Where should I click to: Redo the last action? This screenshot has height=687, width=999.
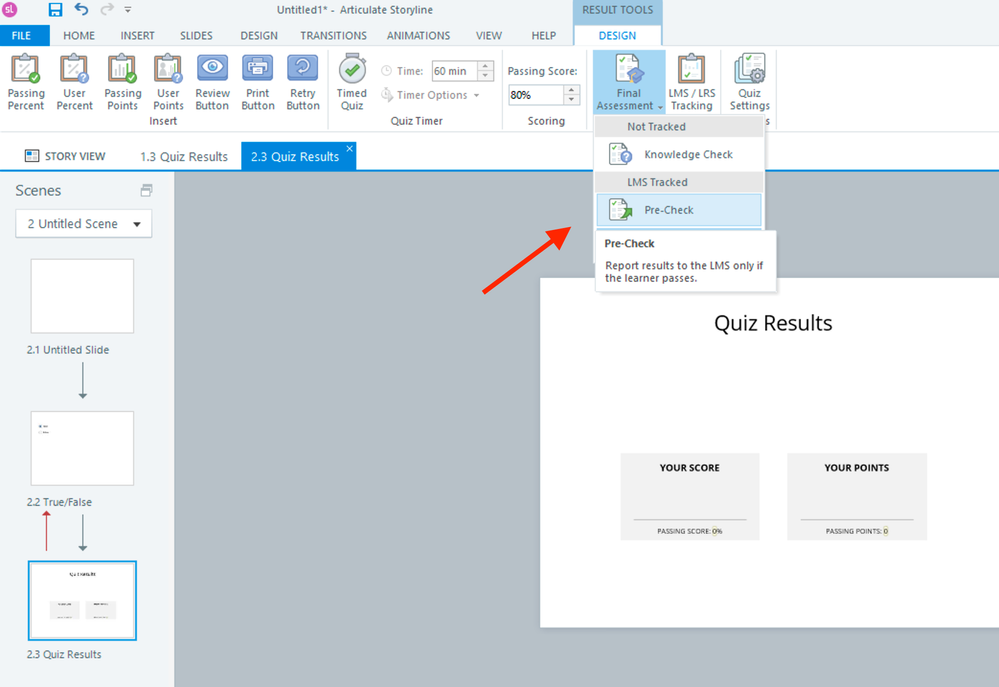click(106, 10)
